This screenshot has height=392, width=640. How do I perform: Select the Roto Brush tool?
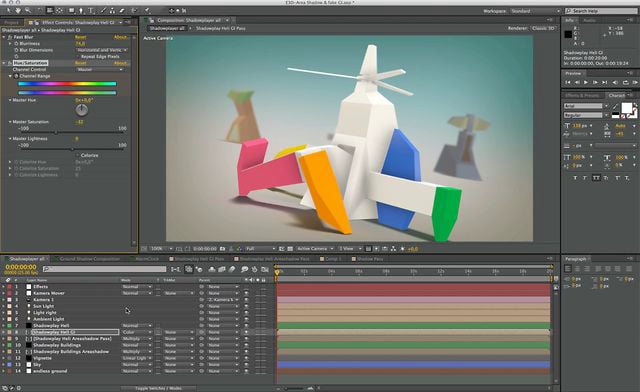[x=134, y=10]
